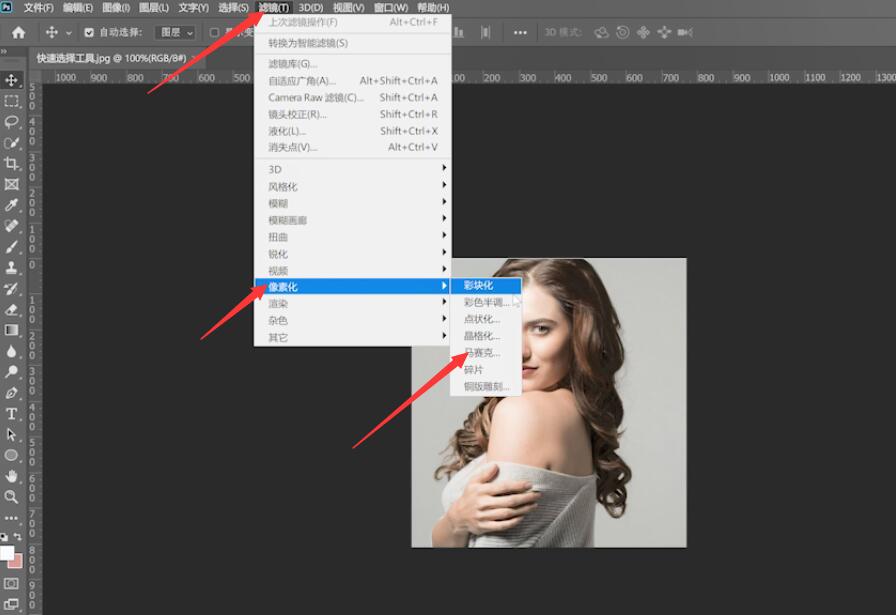Select the Gradient tool

[x=11, y=330]
